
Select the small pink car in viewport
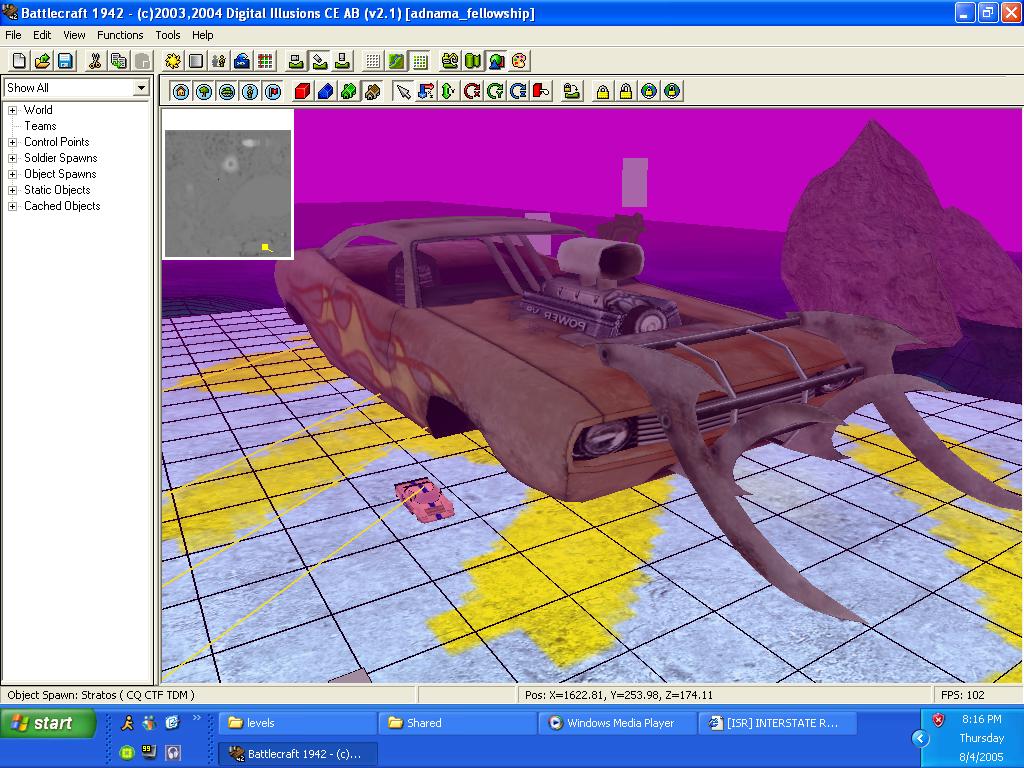tap(424, 501)
